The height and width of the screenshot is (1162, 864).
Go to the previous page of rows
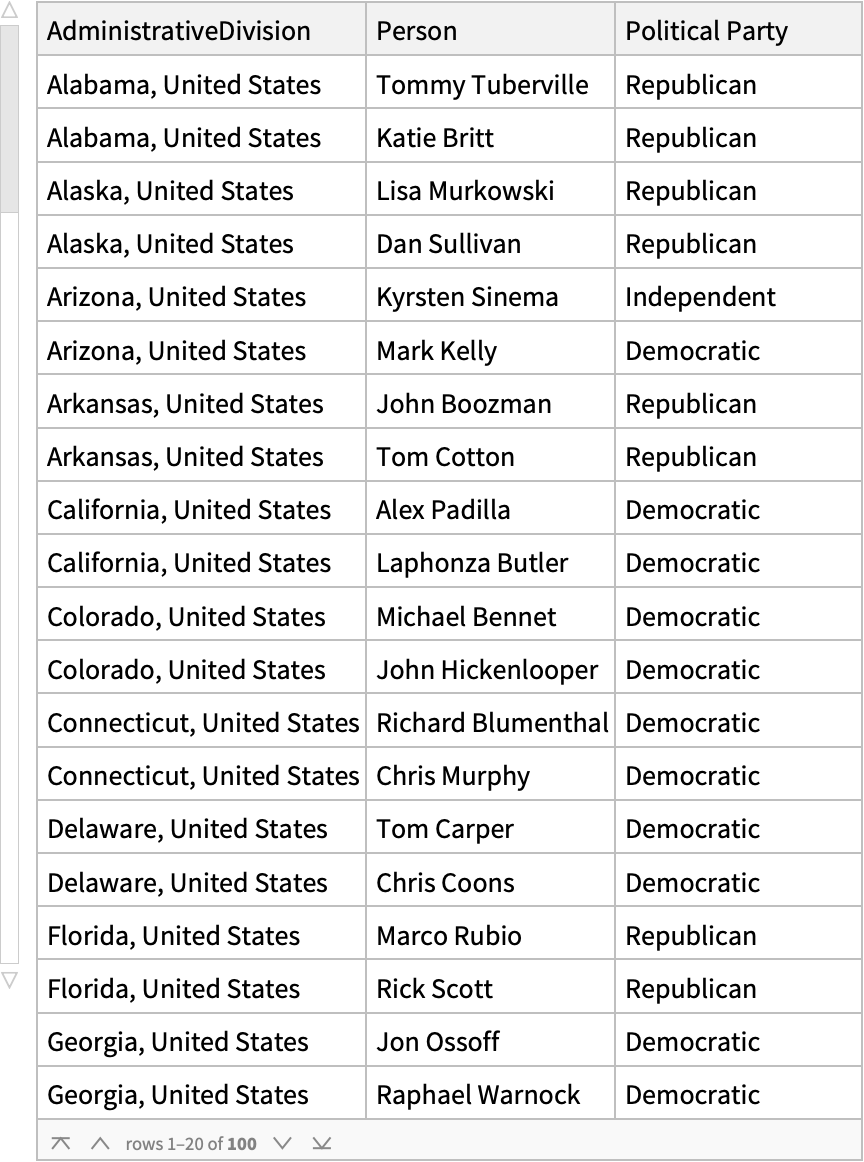(x=99, y=1143)
